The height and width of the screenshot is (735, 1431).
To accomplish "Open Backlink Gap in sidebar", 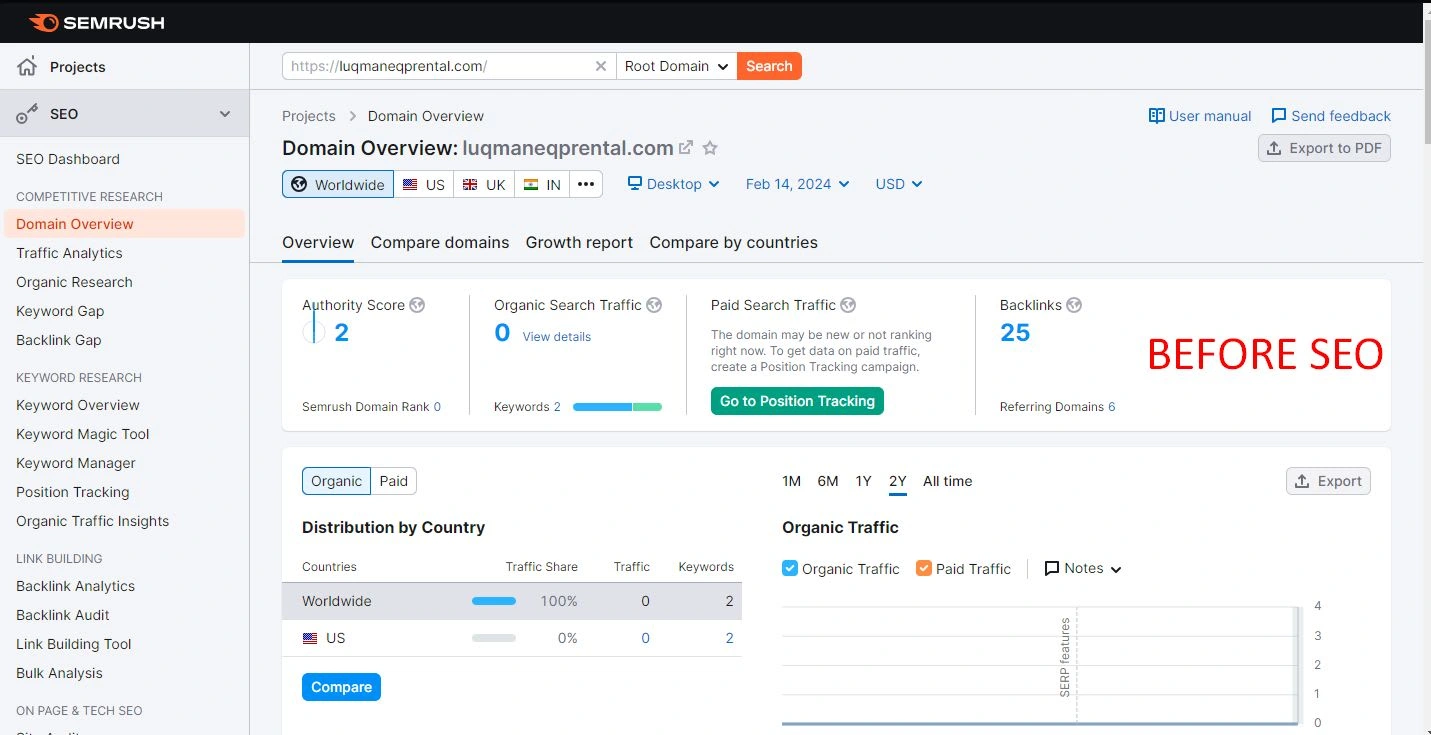I will coord(59,340).
